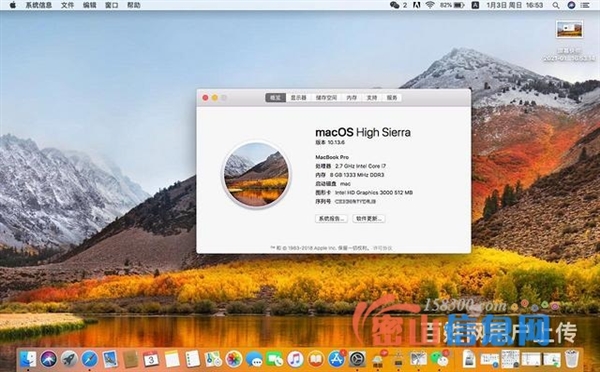The width and height of the screenshot is (600, 372).
Task: Click the 软件更新 button
Action: pos(368,219)
